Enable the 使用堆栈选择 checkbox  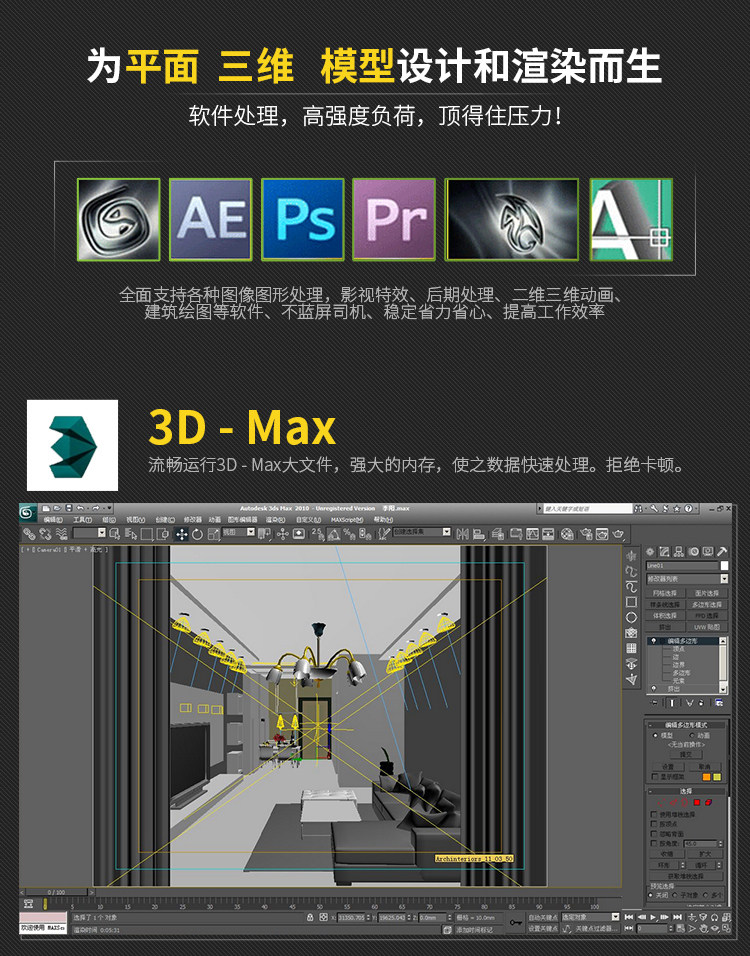654,815
